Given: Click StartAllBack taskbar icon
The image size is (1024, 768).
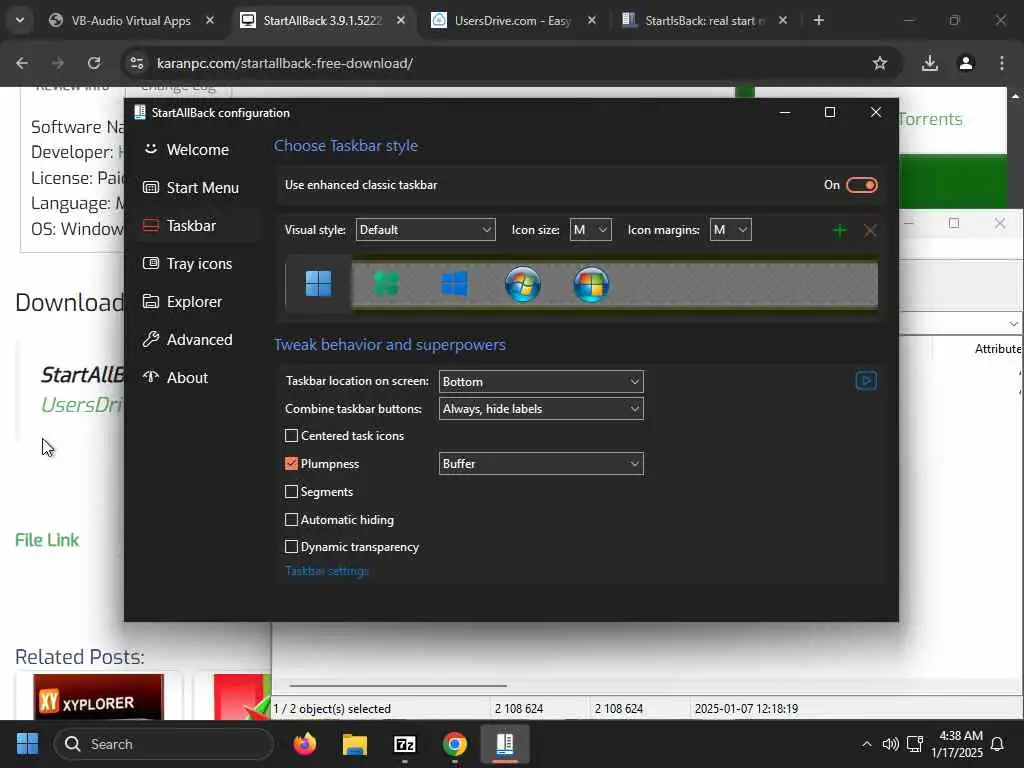Looking at the screenshot, I should [x=505, y=744].
